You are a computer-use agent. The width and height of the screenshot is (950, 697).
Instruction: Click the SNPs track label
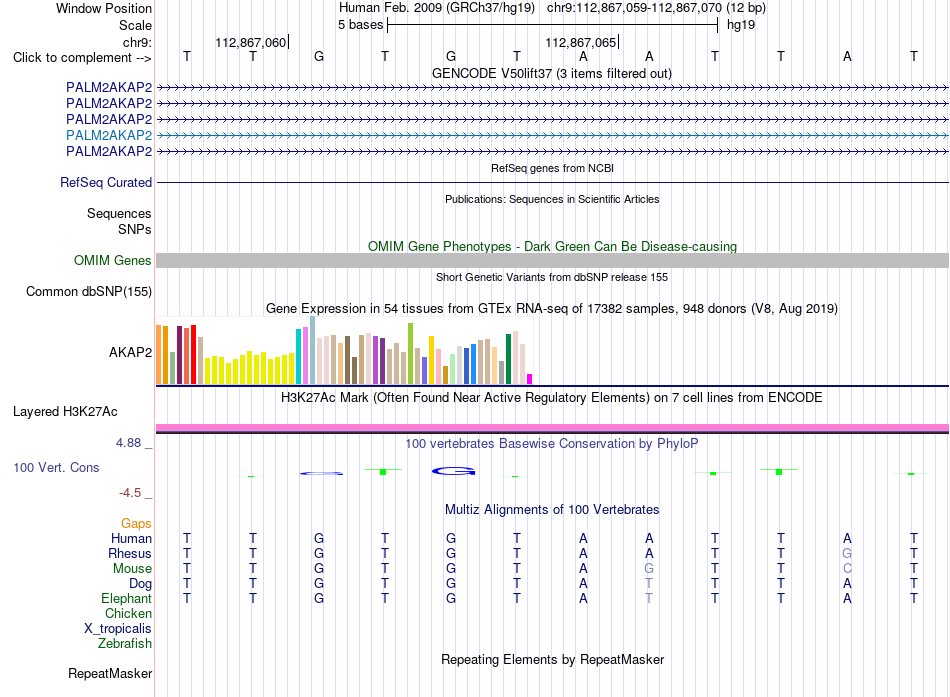click(x=135, y=230)
